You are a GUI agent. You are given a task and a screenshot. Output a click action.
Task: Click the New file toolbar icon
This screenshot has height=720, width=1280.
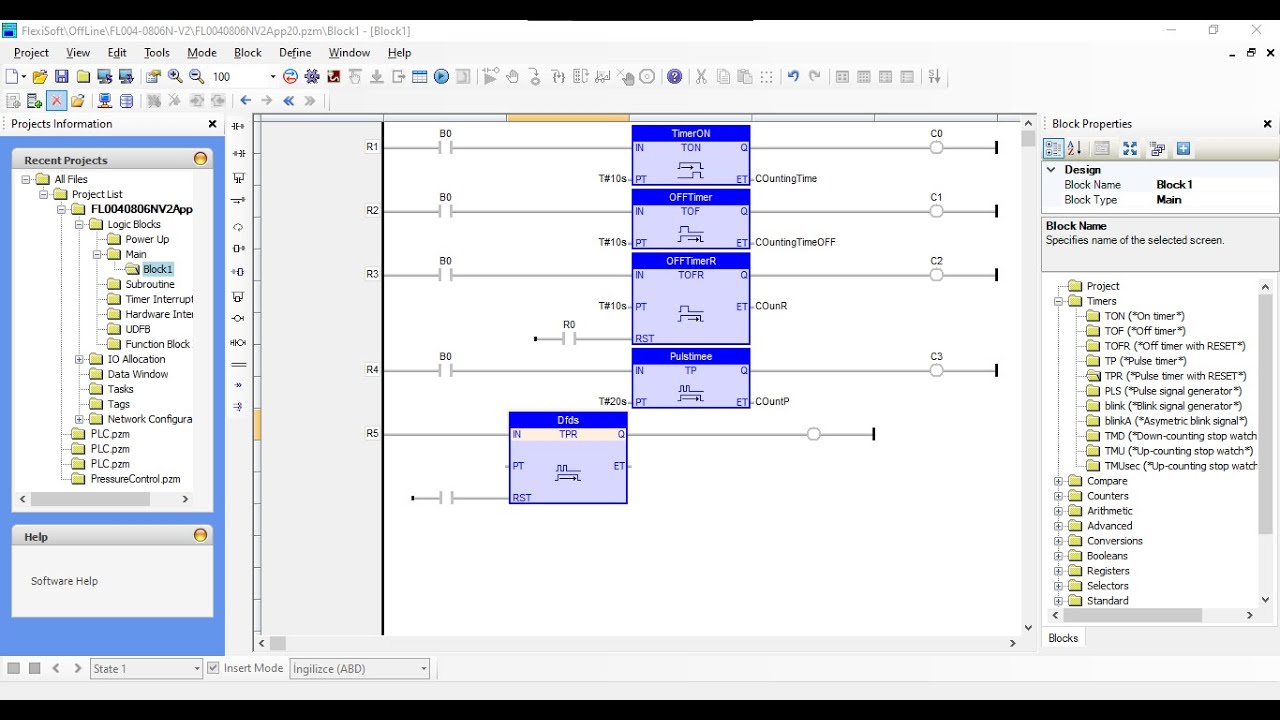(x=12, y=77)
